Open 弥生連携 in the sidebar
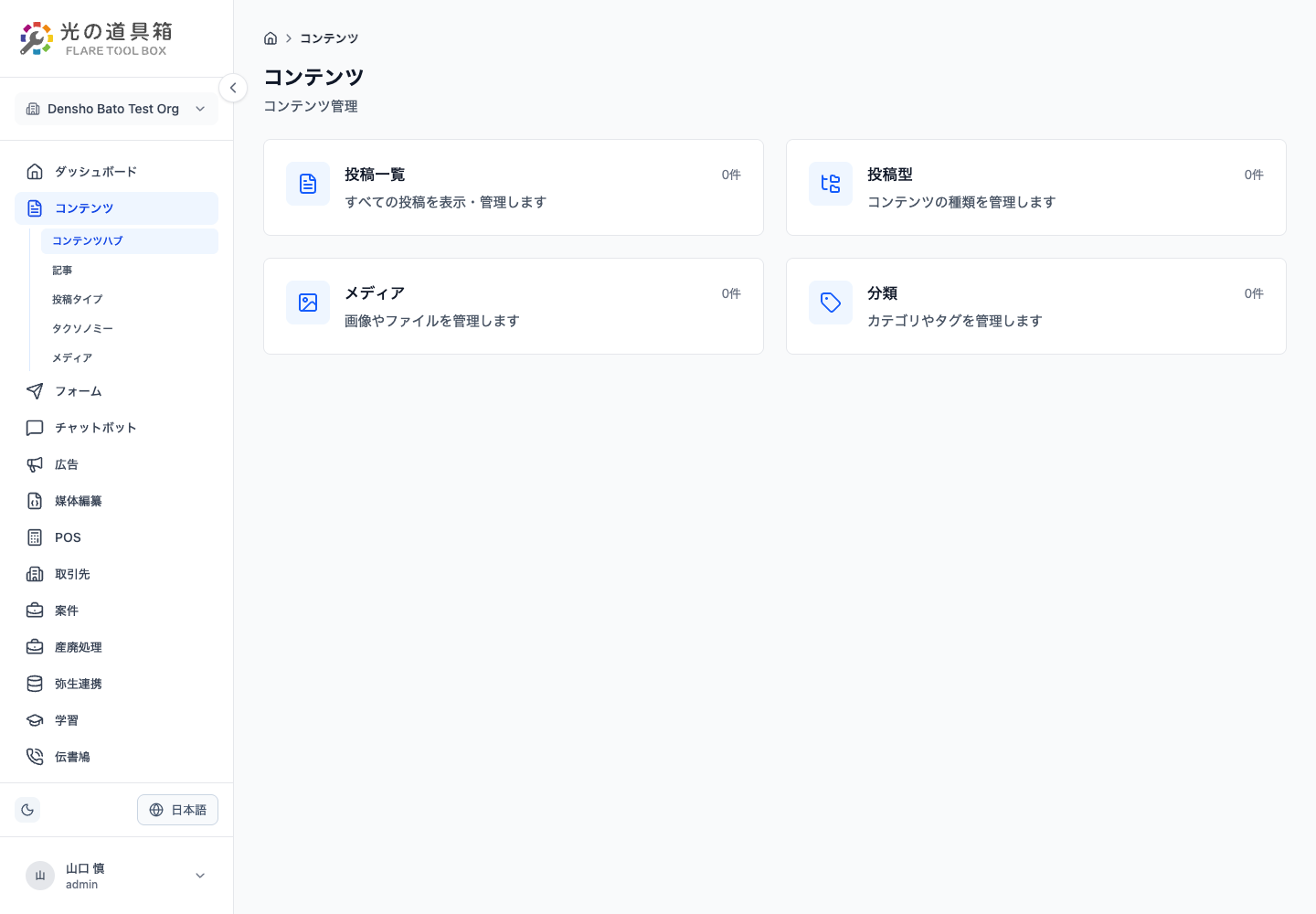 (116, 684)
